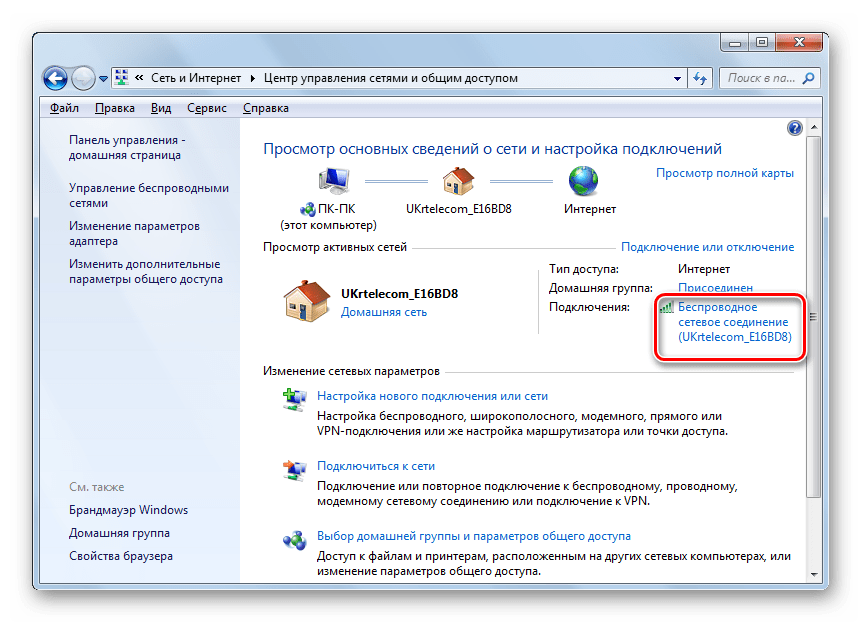Click the large house icon of active network
Image resolution: width=862 pixels, height=623 pixels.
pyautogui.click(x=307, y=301)
